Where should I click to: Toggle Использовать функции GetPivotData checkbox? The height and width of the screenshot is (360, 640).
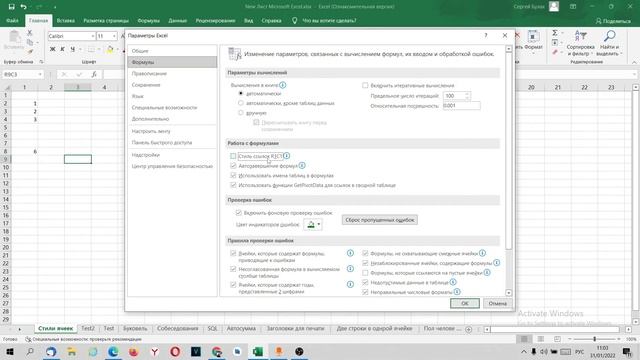[233, 185]
